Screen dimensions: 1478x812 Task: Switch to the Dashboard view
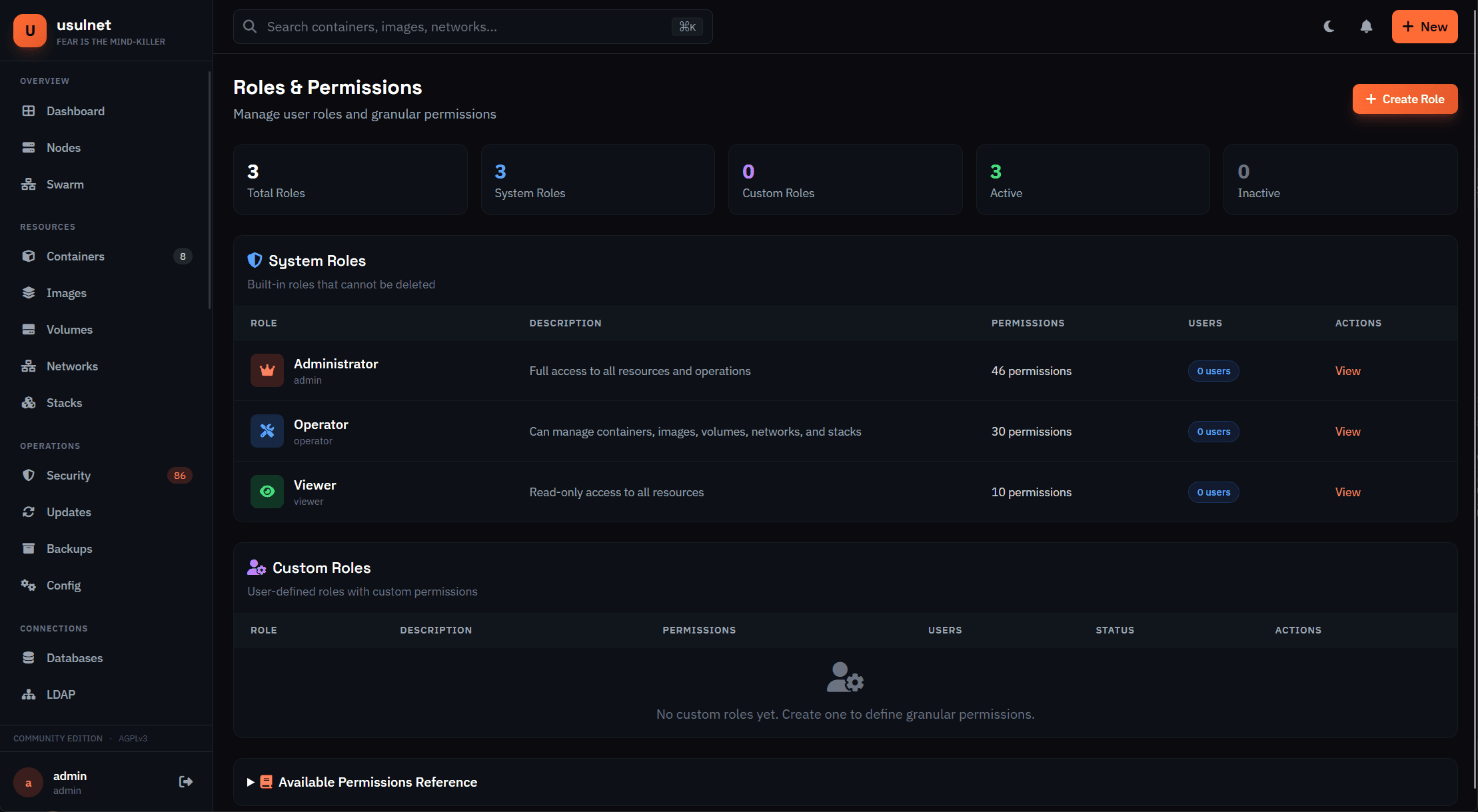[x=75, y=111]
